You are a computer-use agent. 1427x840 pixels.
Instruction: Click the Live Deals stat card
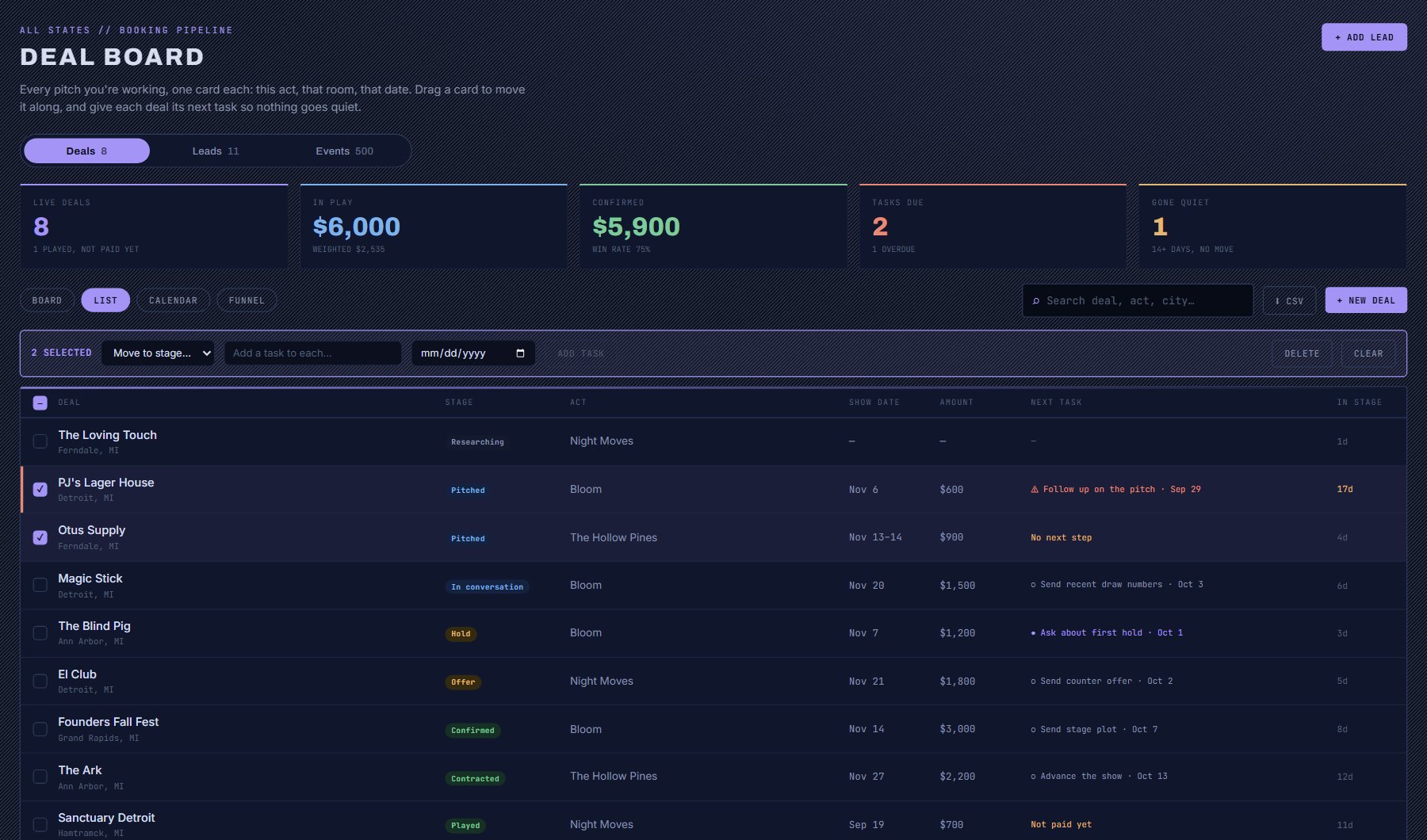(154, 226)
